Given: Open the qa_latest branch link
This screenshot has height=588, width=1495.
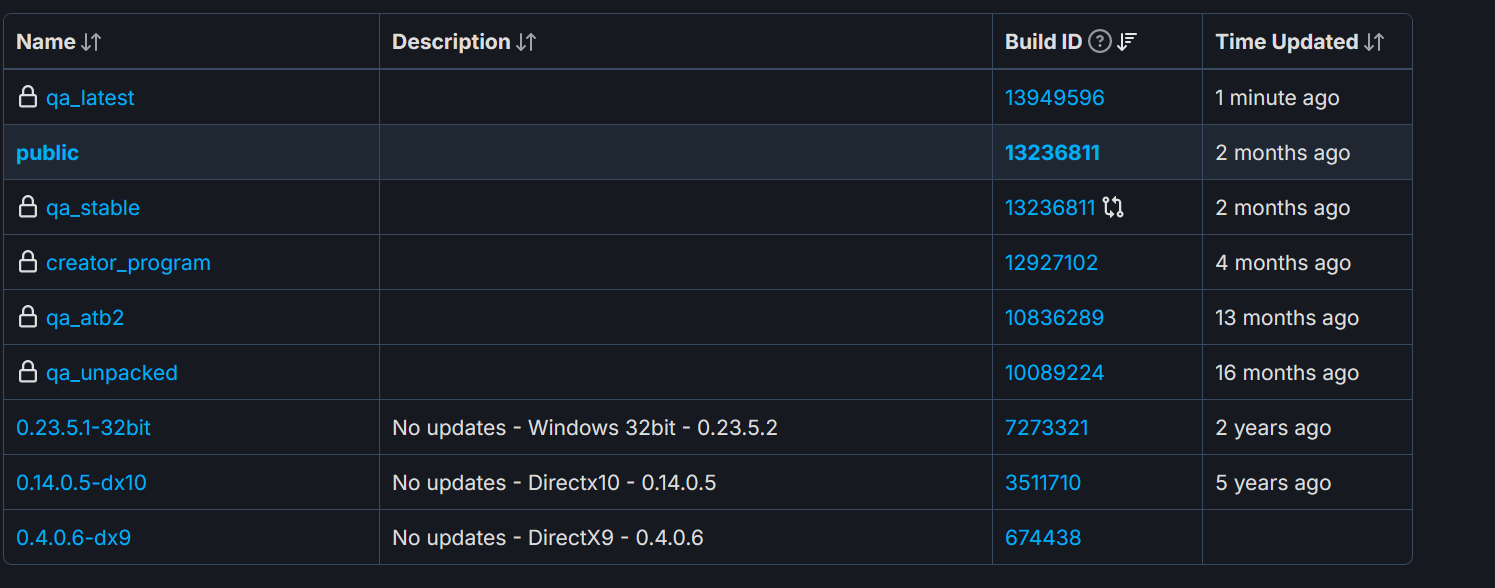Looking at the screenshot, I should 90,98.
